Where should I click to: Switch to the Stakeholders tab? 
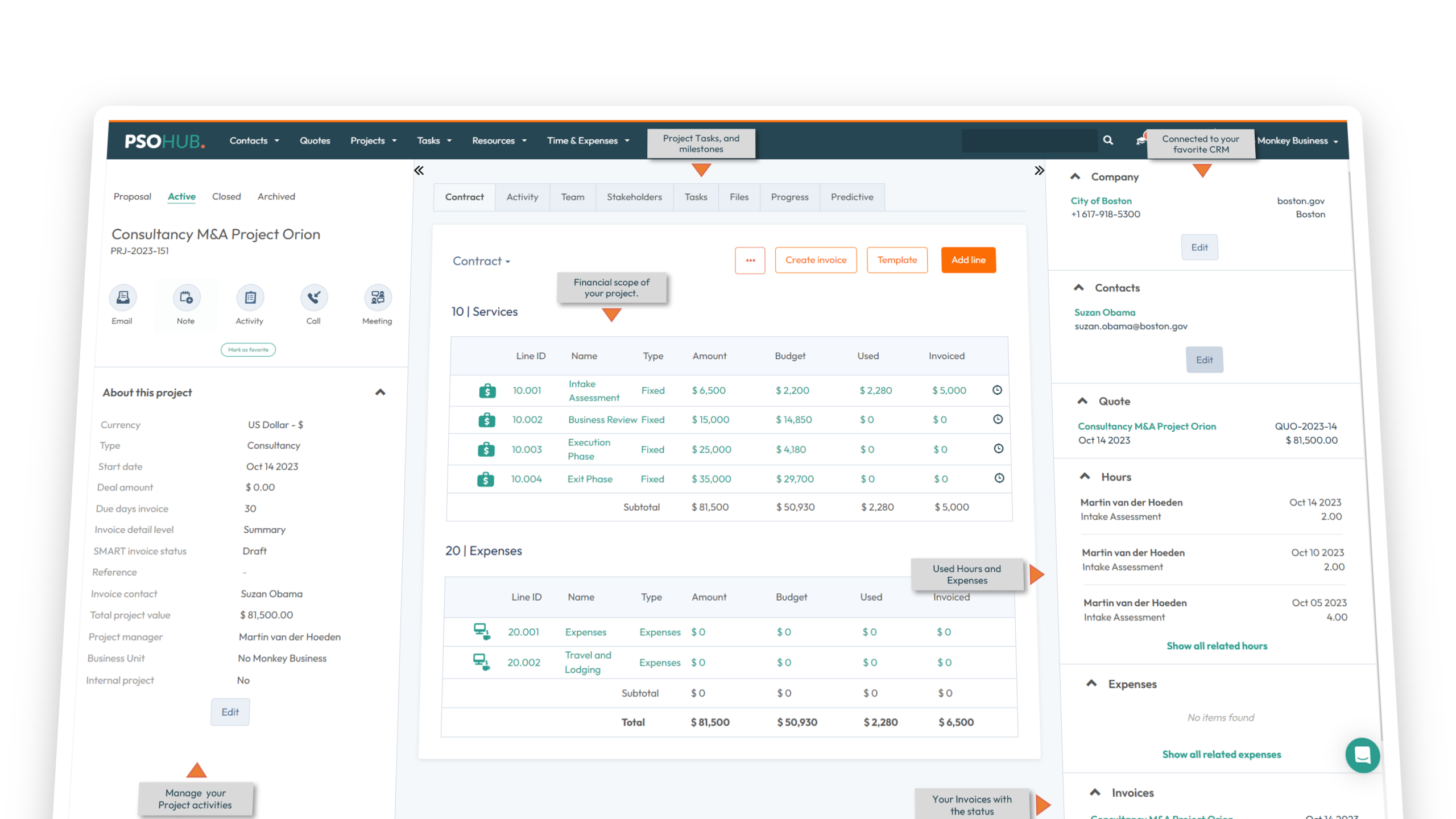tap(634, 197)
